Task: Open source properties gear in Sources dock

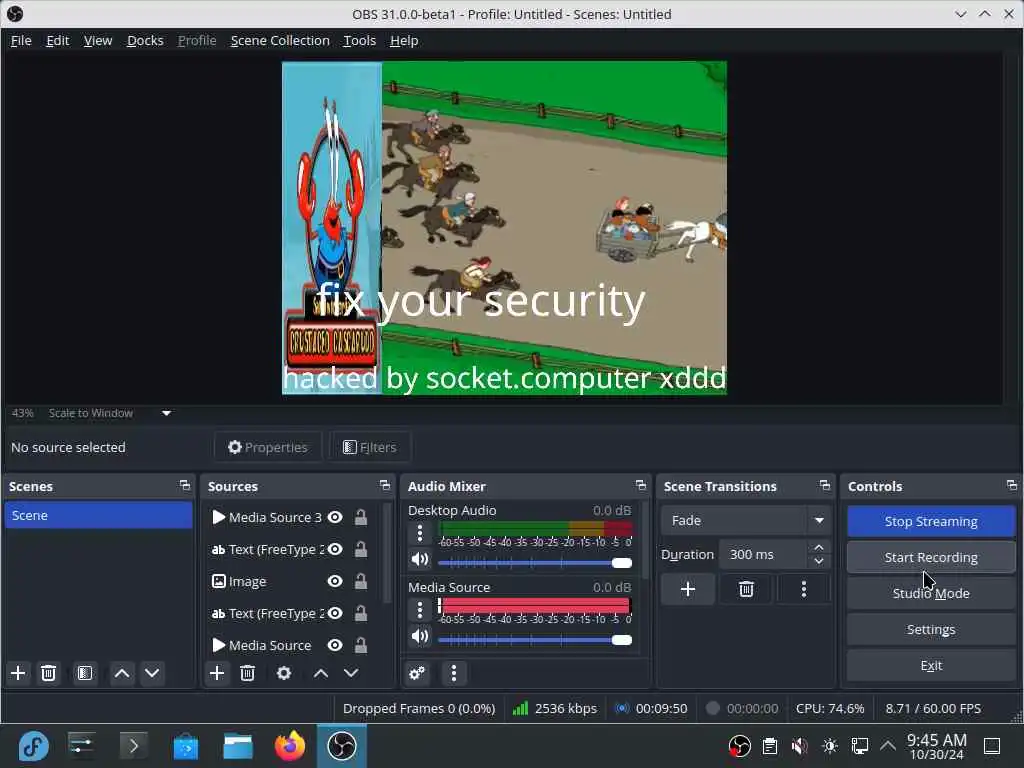Action: (x=283, y=673)
